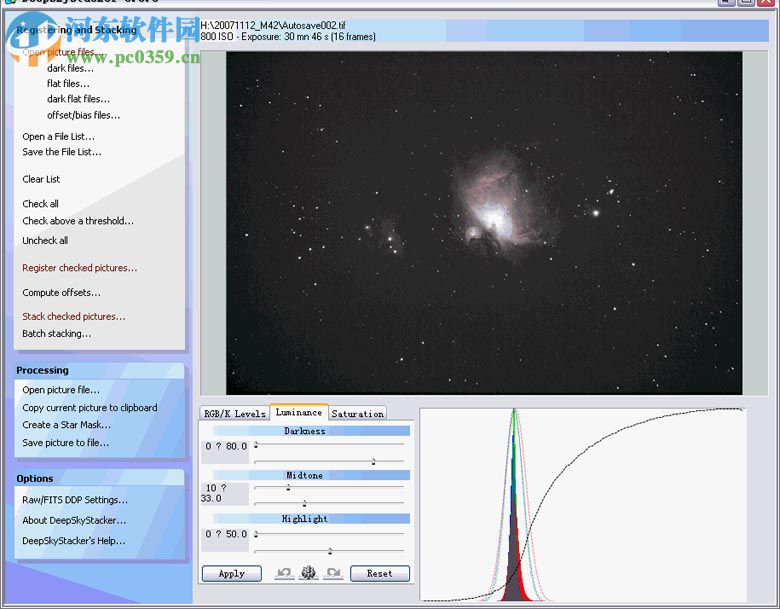The image size is (780, 609).
Task: Click the Highlight value '0 ? 50.0'
Action: click(x=226, y=534)
